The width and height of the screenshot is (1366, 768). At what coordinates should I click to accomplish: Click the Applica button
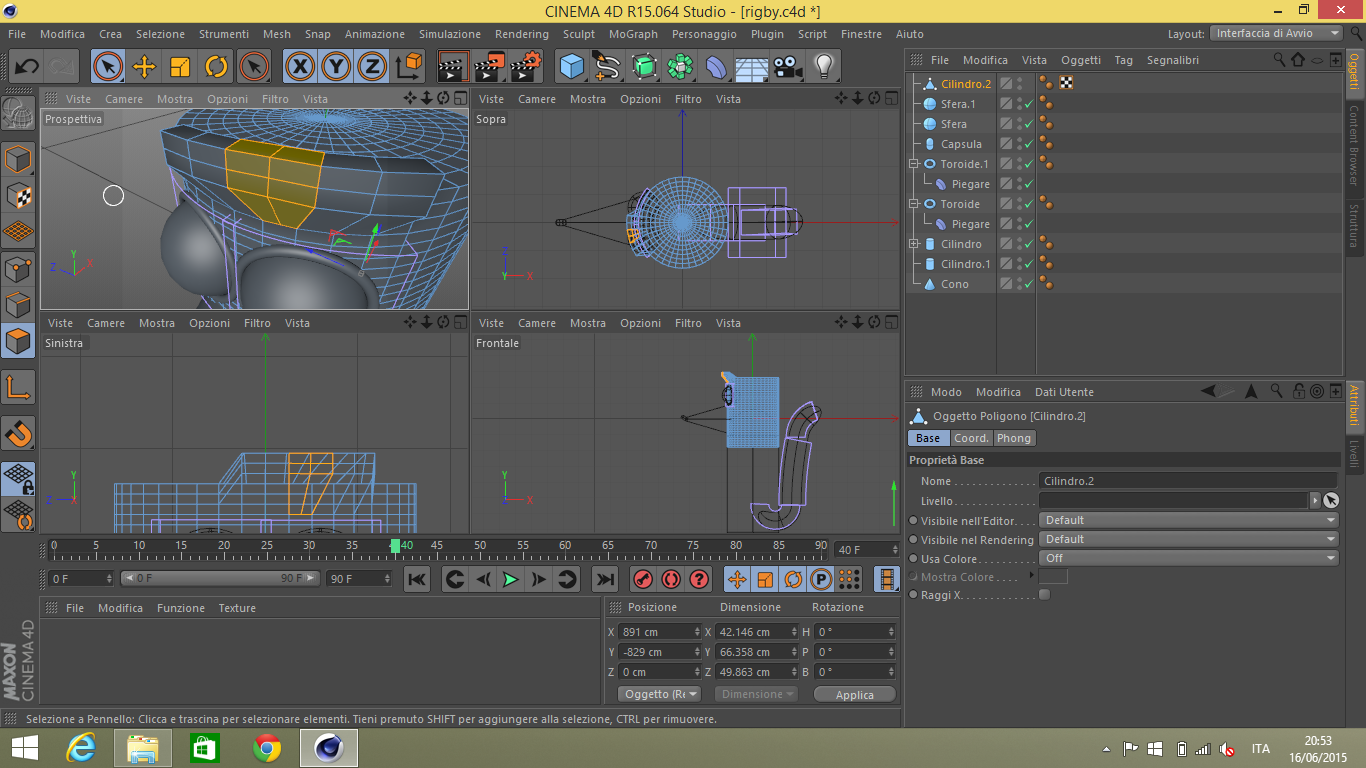click(x=854, y=695)
